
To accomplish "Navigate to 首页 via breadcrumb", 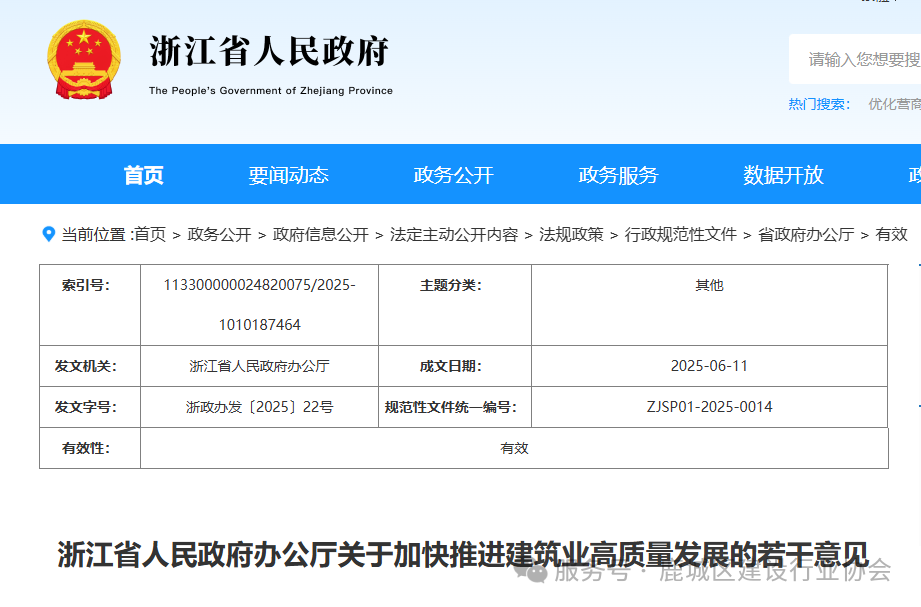I will (151, 234).
